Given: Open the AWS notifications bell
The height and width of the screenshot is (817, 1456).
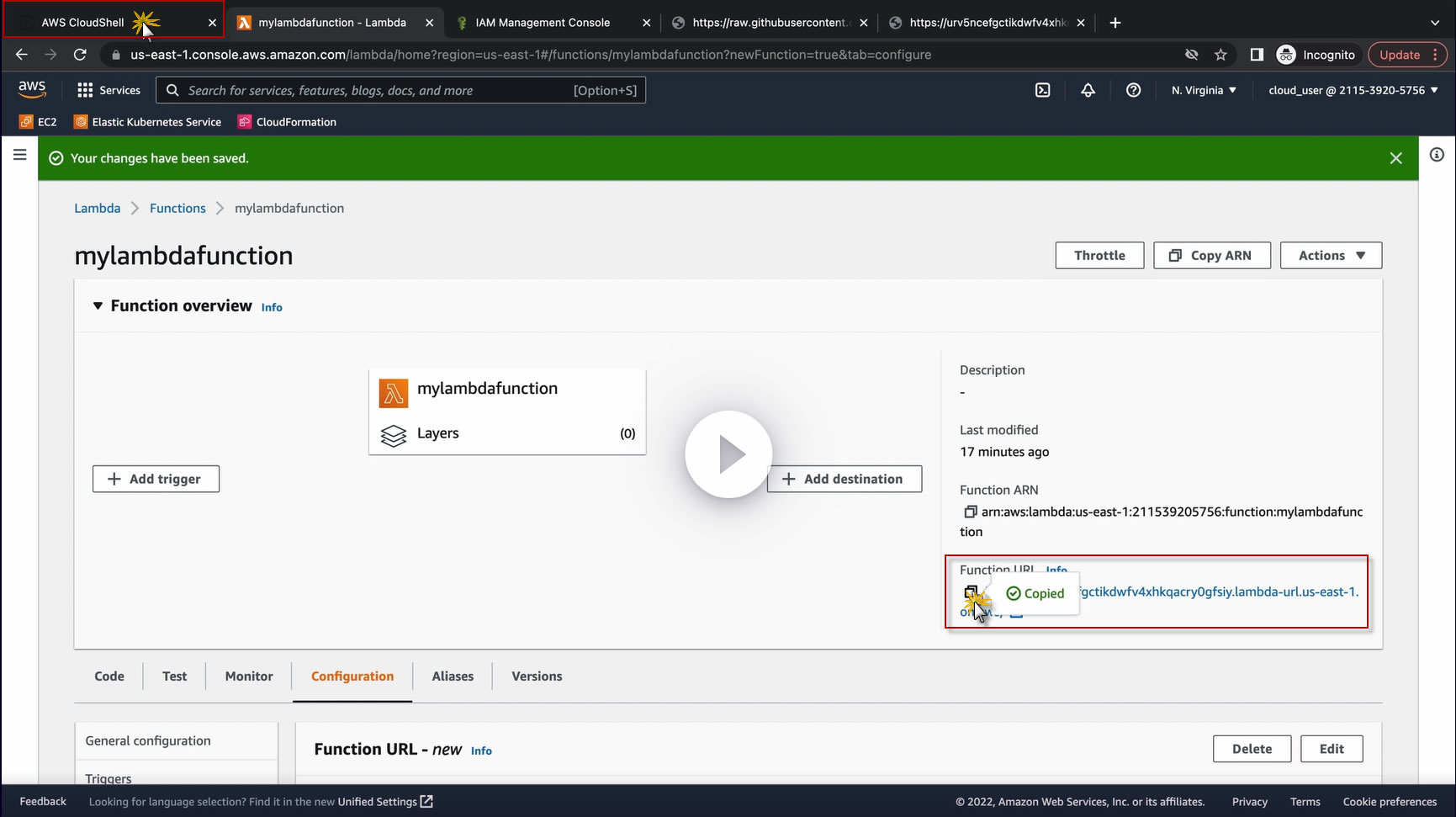Looking at the screenshot, I should (x=1088, y=90).
